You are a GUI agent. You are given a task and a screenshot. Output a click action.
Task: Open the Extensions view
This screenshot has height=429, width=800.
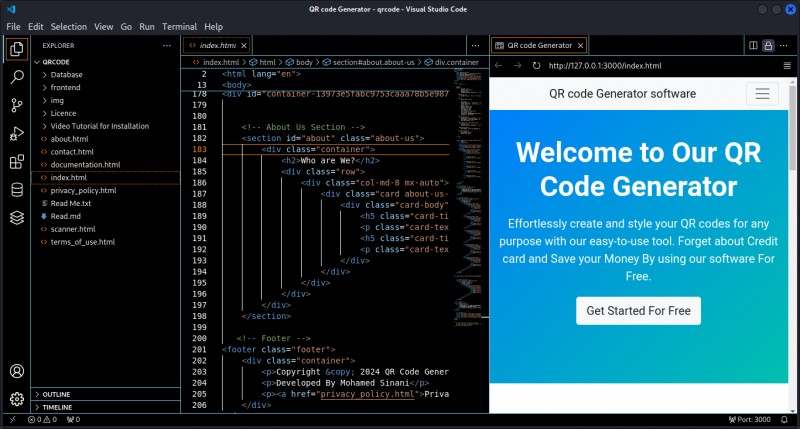17,161
